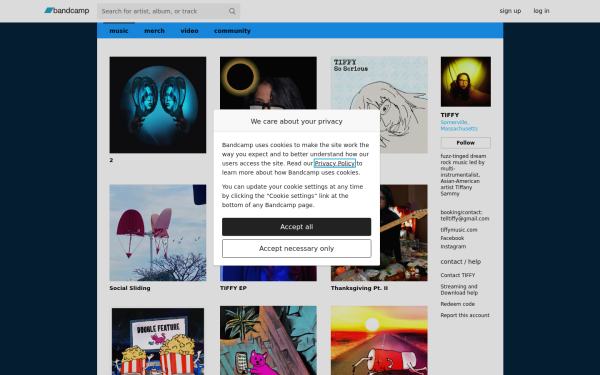Image resolution: width=600 pixels, height=375 pixels.
Task: Open the Double Feature popcorn album cover
Action: point(158,341)
